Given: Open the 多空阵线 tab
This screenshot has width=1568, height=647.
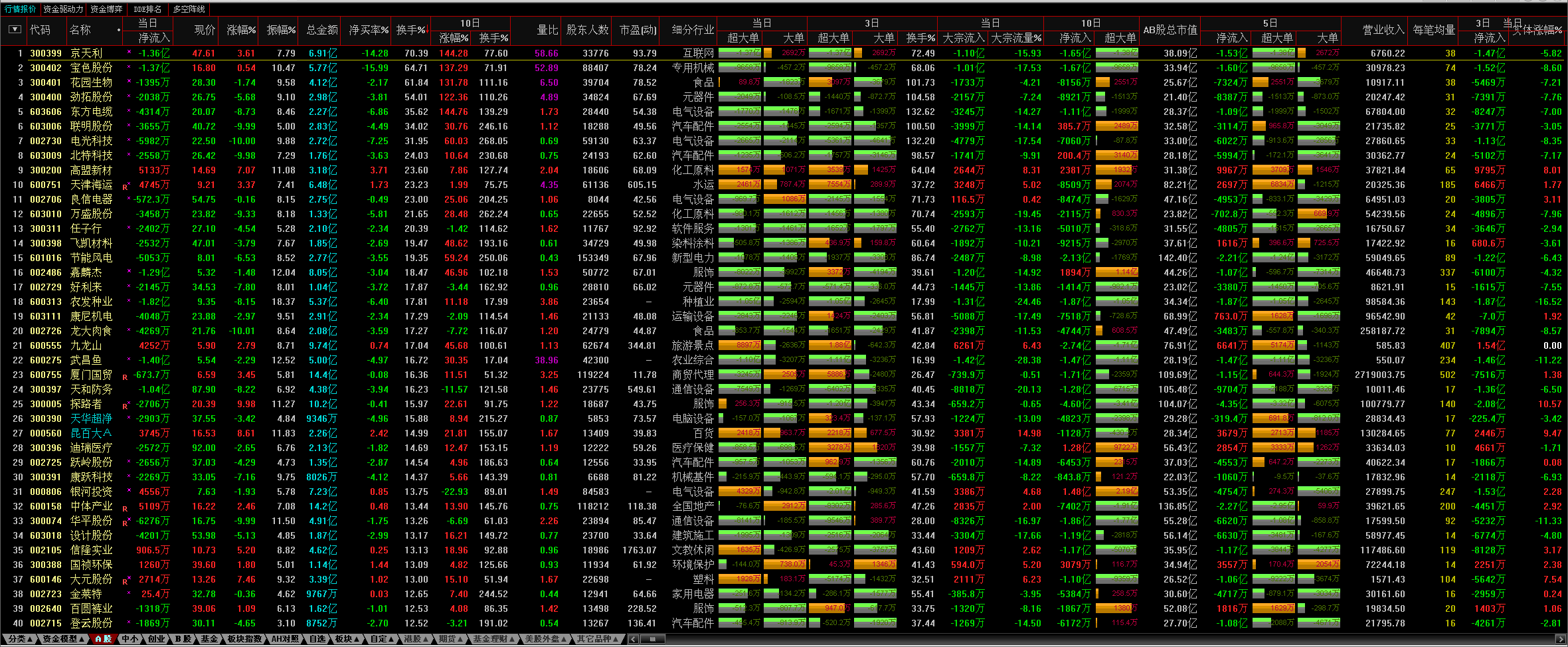Looking at the screenshot, I should (189, 9).
